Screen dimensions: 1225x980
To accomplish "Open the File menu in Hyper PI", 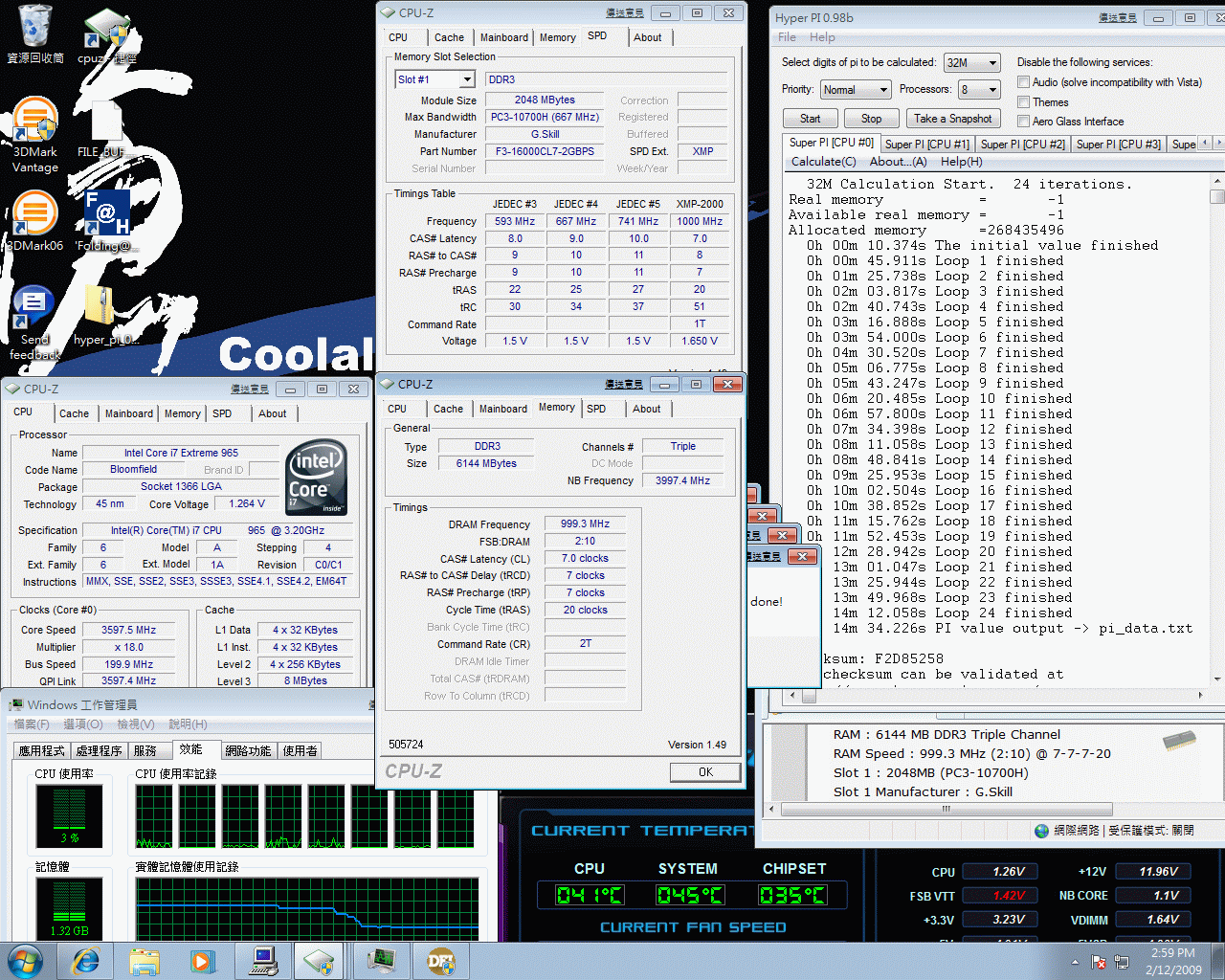I will coord(787,37).
